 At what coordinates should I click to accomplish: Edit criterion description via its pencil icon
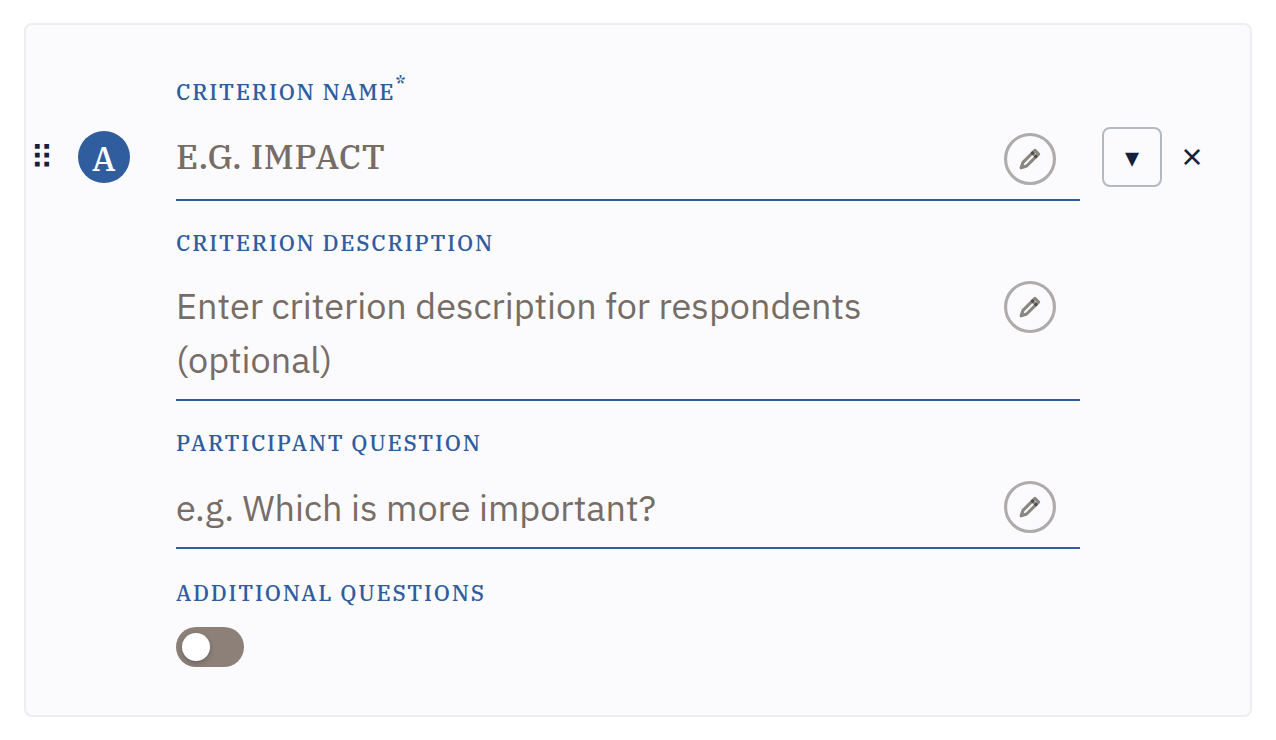[1029, 307]
